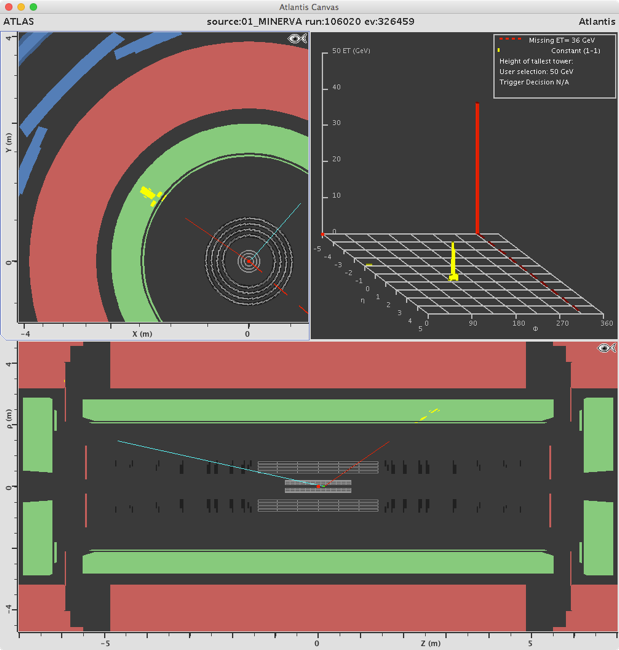Pick the yellow energy deposit in the RZ view
This screenshot has width=619, height=650.
tap(429, 412)
